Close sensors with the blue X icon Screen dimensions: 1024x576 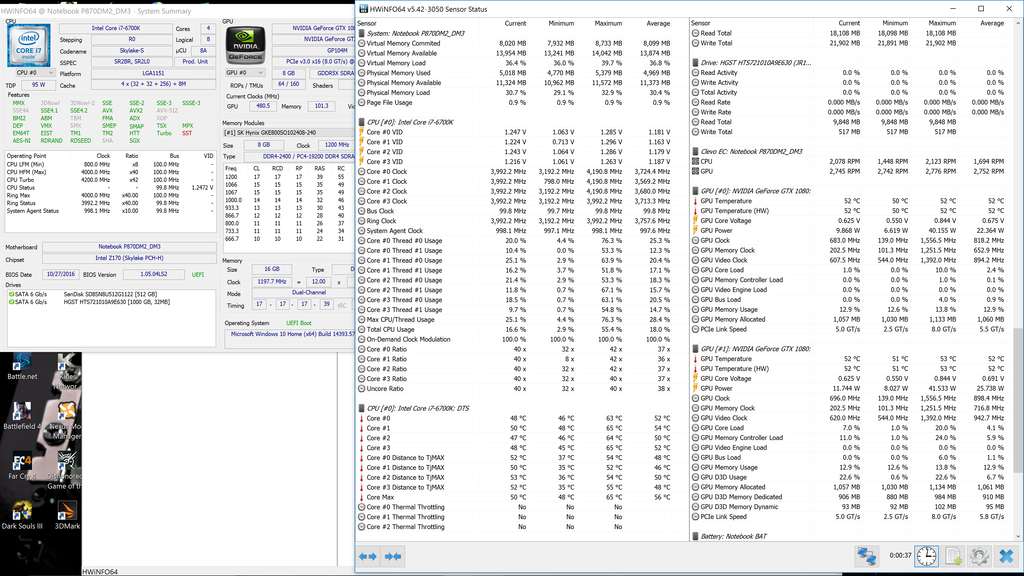coord(1006,556)
